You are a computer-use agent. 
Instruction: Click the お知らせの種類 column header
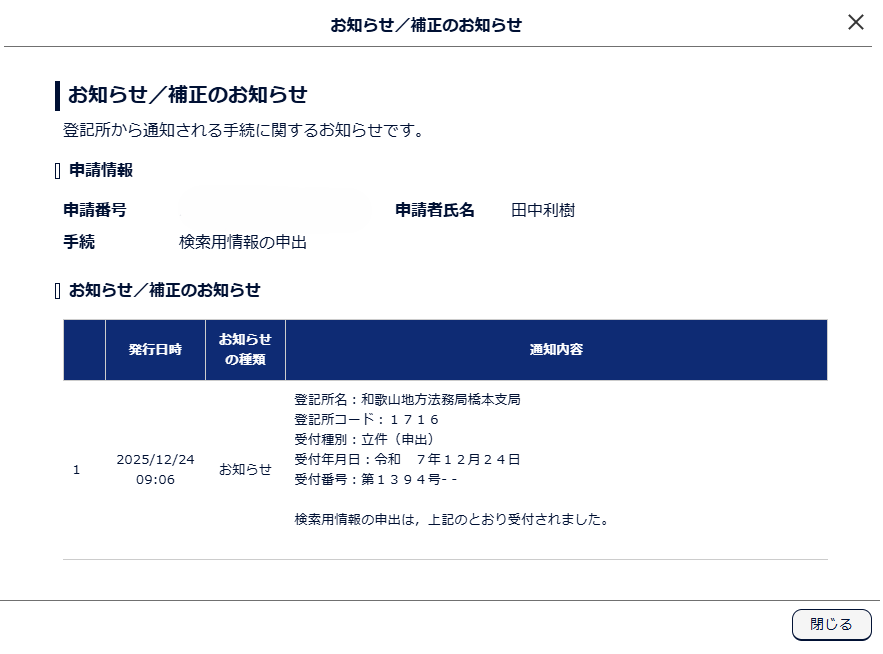(x=245, y=350)
